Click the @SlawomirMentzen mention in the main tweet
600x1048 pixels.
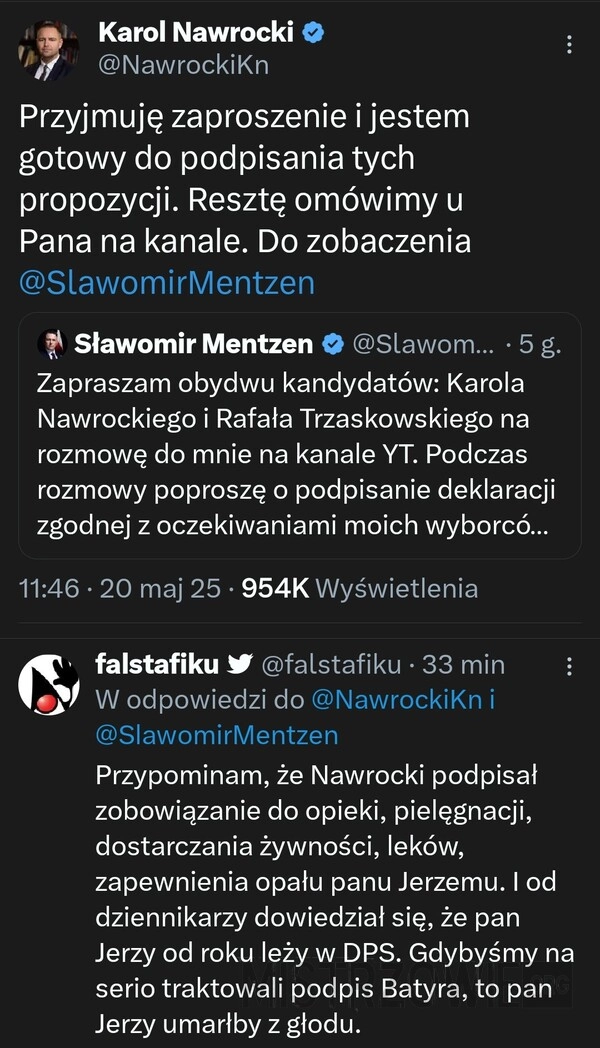click(x=167, y=283)
